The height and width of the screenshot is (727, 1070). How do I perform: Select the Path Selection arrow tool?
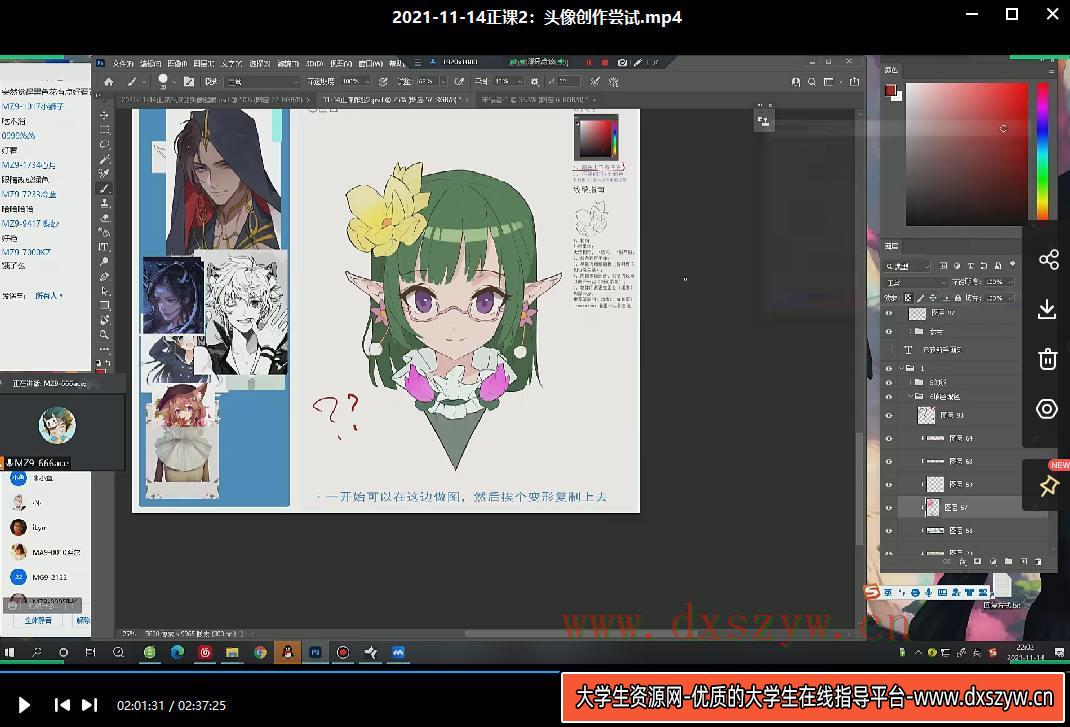[104, 291]
